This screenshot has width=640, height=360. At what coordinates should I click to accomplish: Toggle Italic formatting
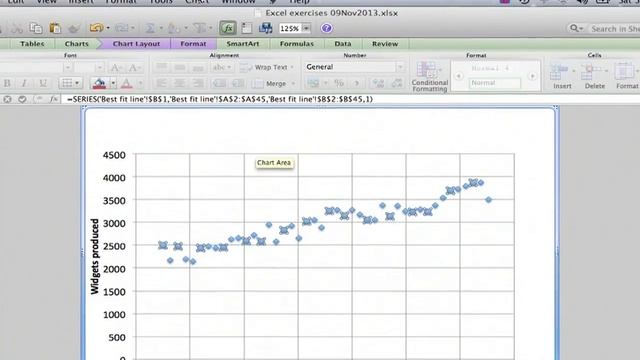point(24,83)
